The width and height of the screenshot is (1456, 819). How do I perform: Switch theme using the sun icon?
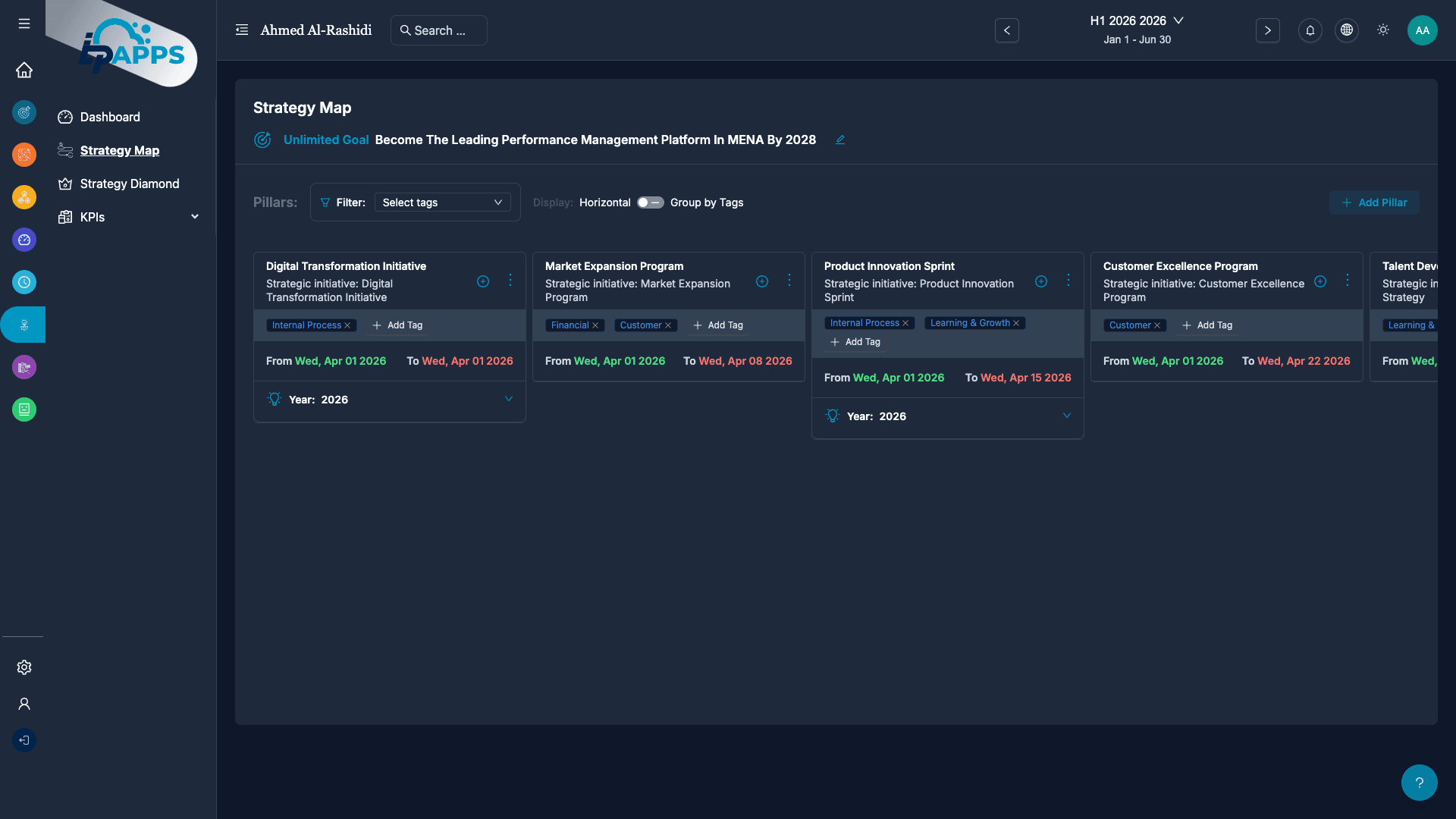(x=1382, y=30)
